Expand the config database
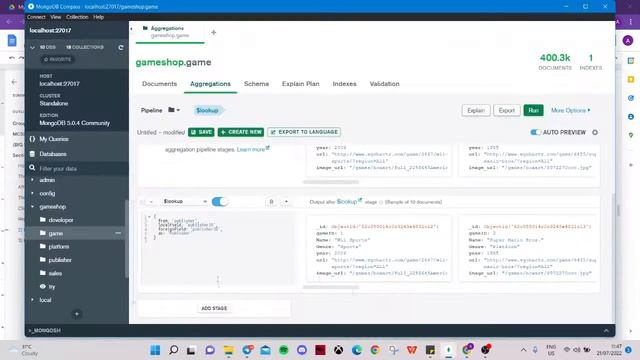 point(33,193)
